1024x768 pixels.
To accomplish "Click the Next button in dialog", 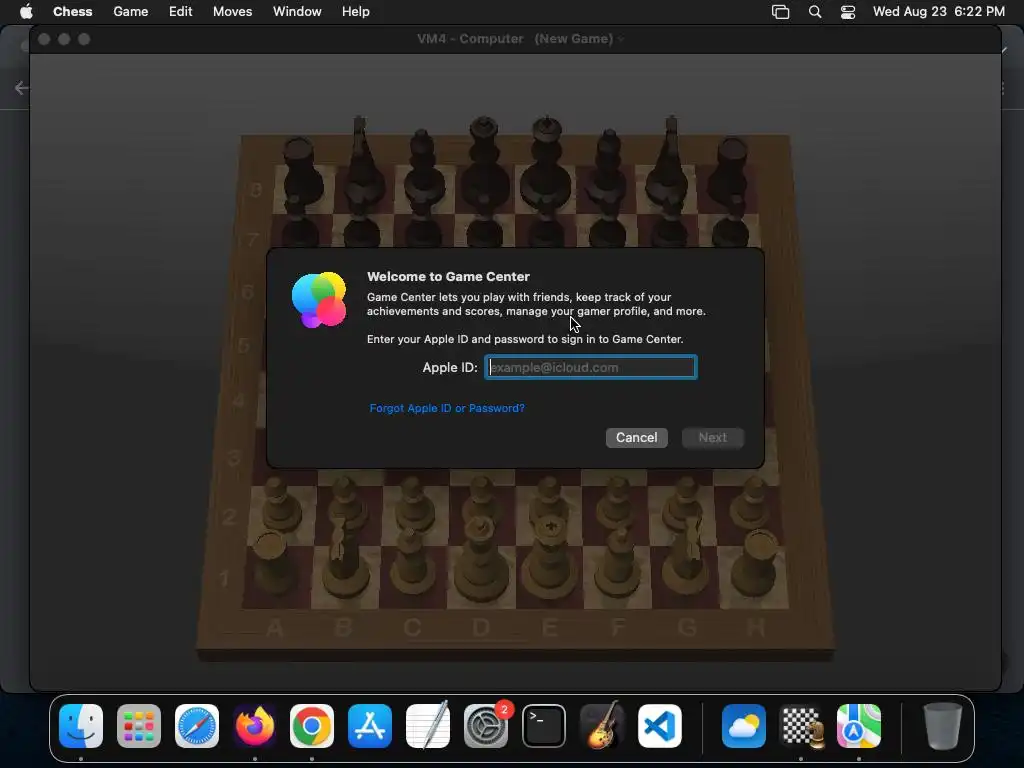I will [712, 438].
